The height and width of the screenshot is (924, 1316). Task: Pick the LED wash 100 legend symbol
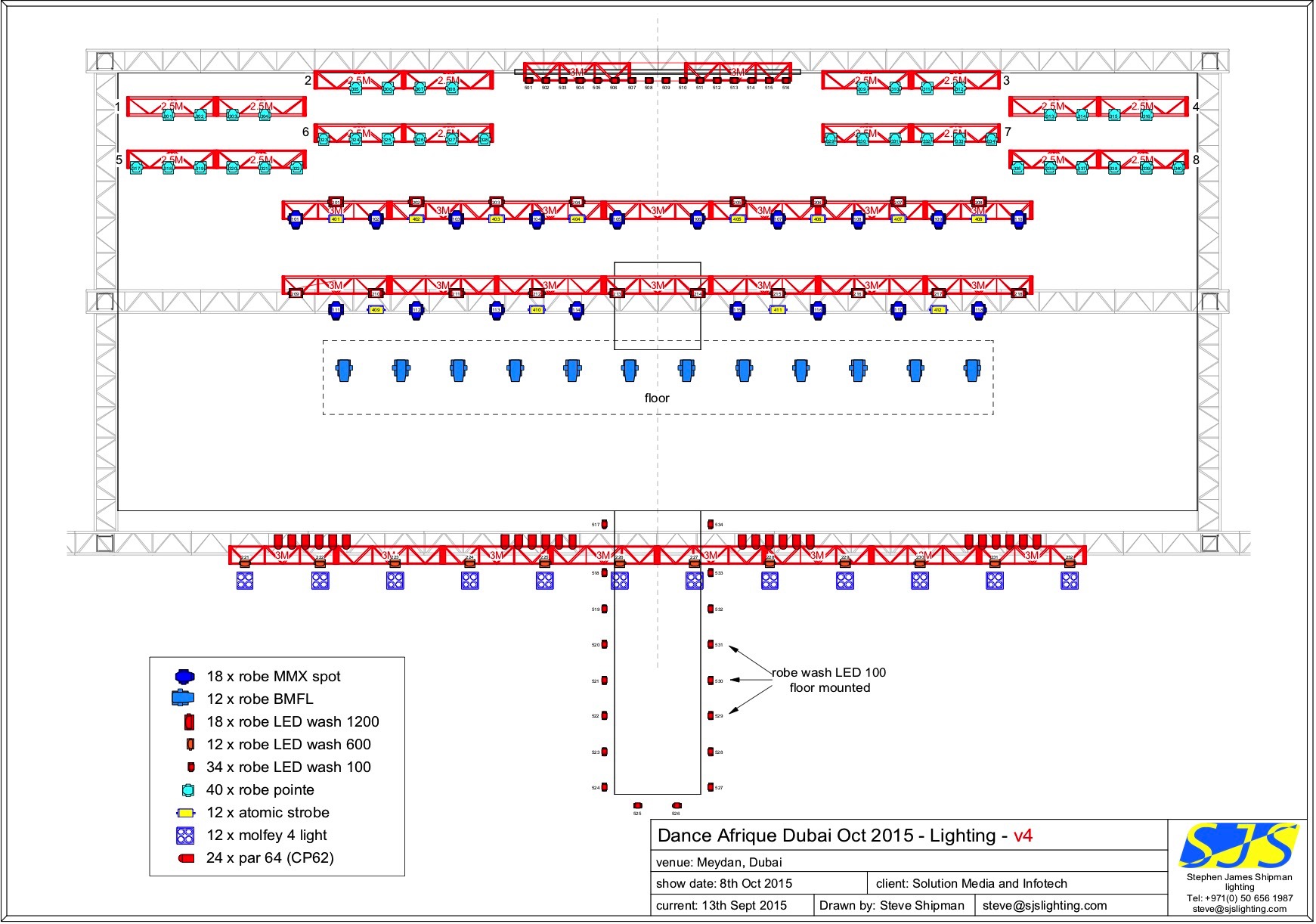pyautogui.click(x=190, y=767)
